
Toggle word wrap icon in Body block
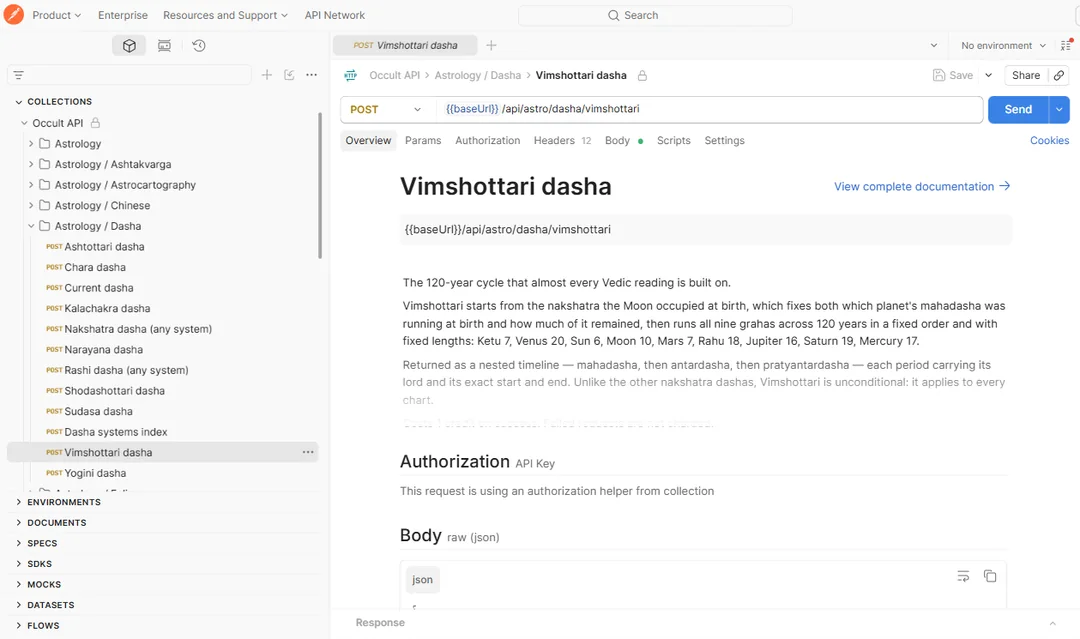(x=963, y=576)
